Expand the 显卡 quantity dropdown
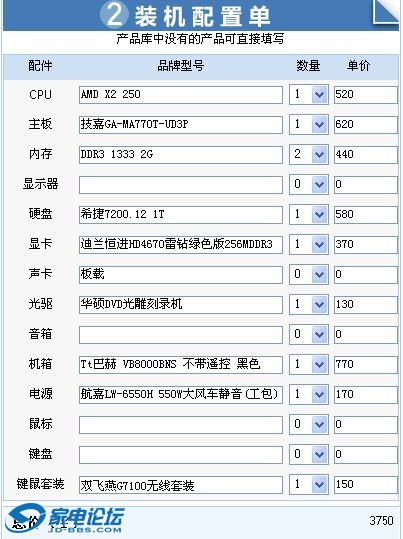Screen dimensions: 403x539 (309, 244)
